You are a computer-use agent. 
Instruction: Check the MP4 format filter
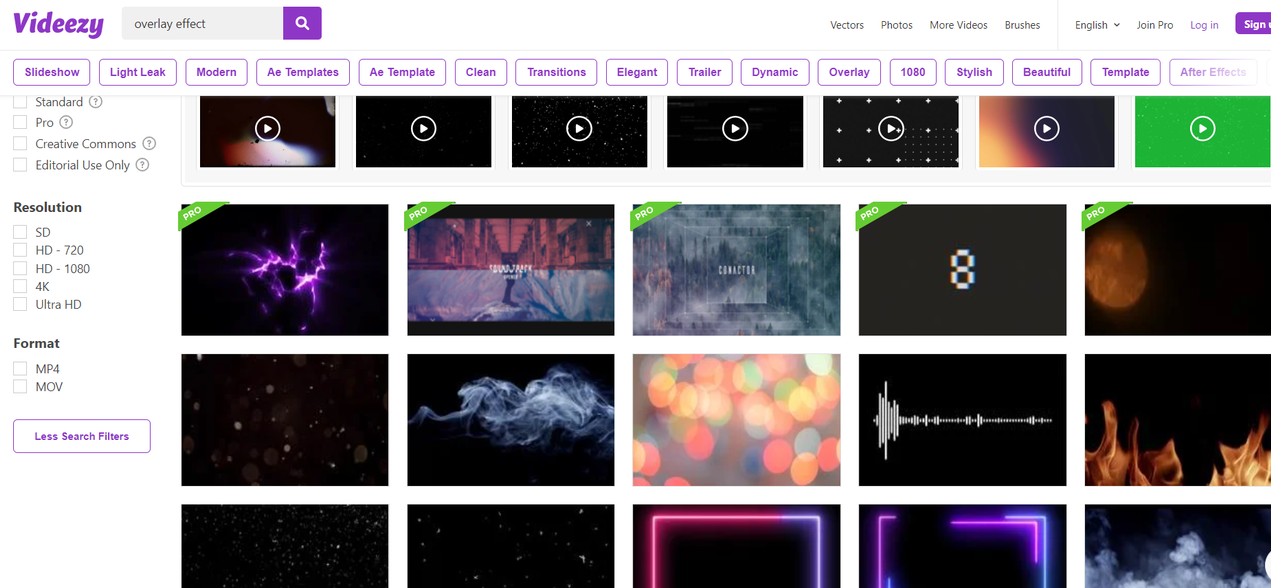pos(19,368)
